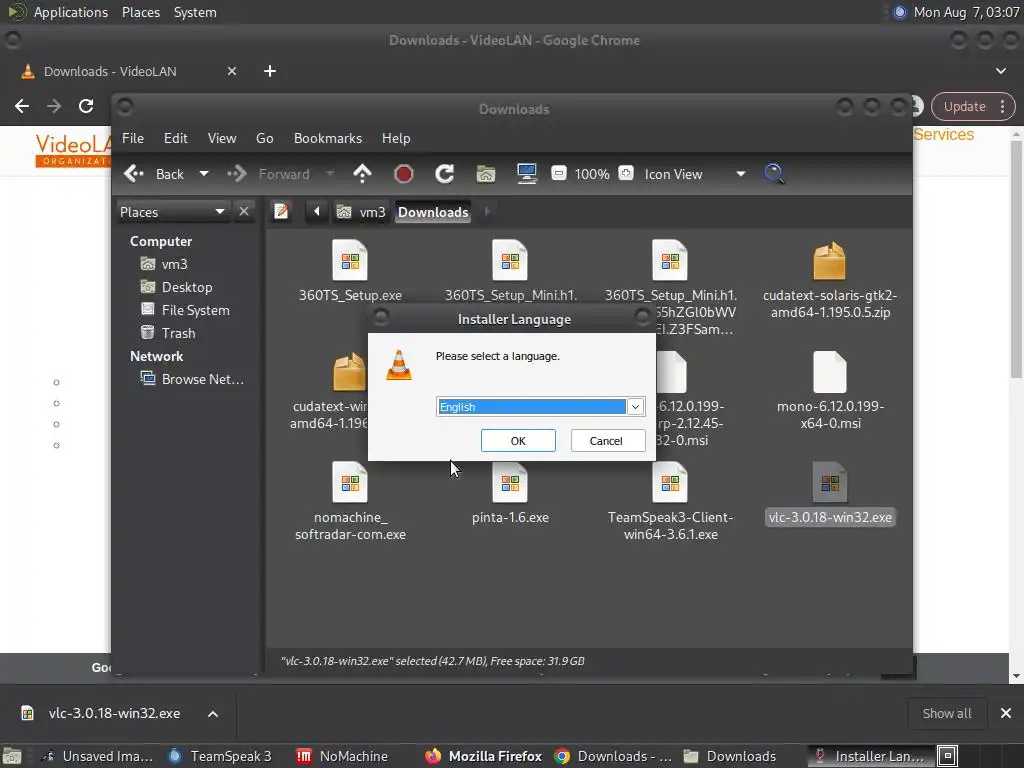1024x768 pixels.
Task: Open the View menu
Action: pos(222,138)
